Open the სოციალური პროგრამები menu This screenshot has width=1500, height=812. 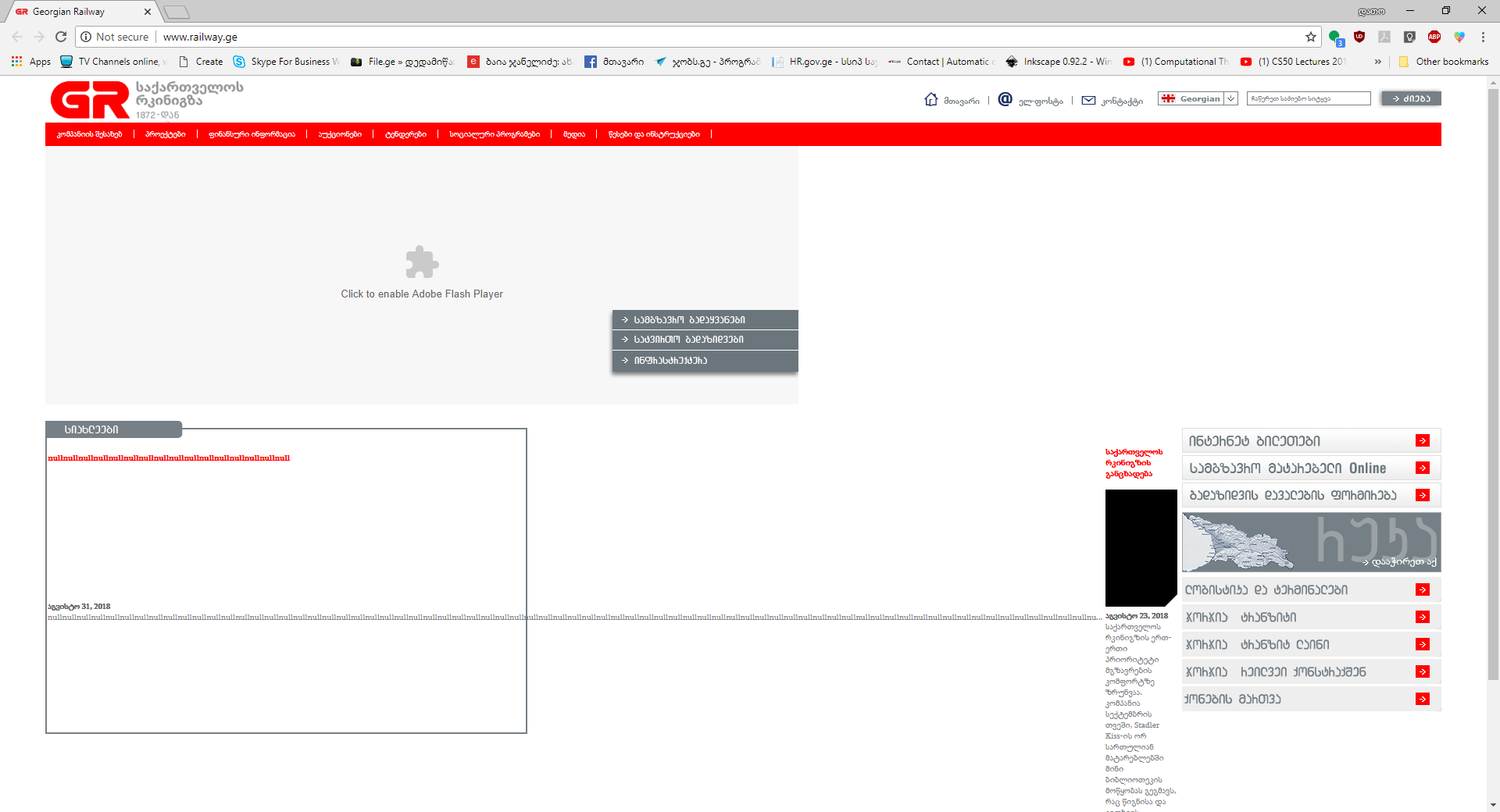click(495, 134)
